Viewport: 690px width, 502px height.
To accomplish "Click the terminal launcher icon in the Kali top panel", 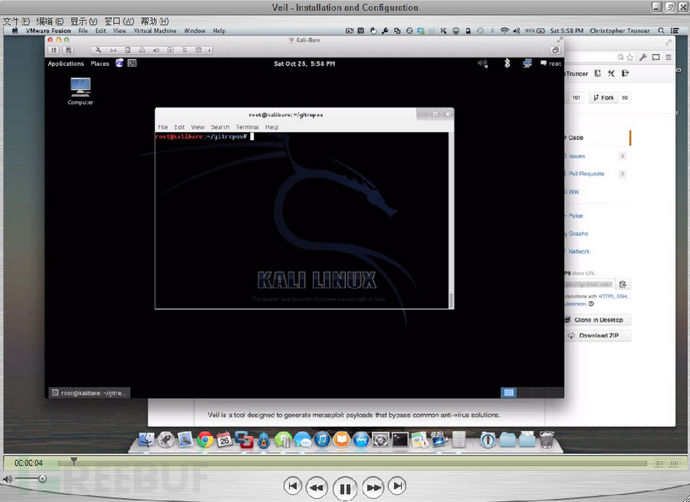I will pyautogui.click(x=132, y=63).
